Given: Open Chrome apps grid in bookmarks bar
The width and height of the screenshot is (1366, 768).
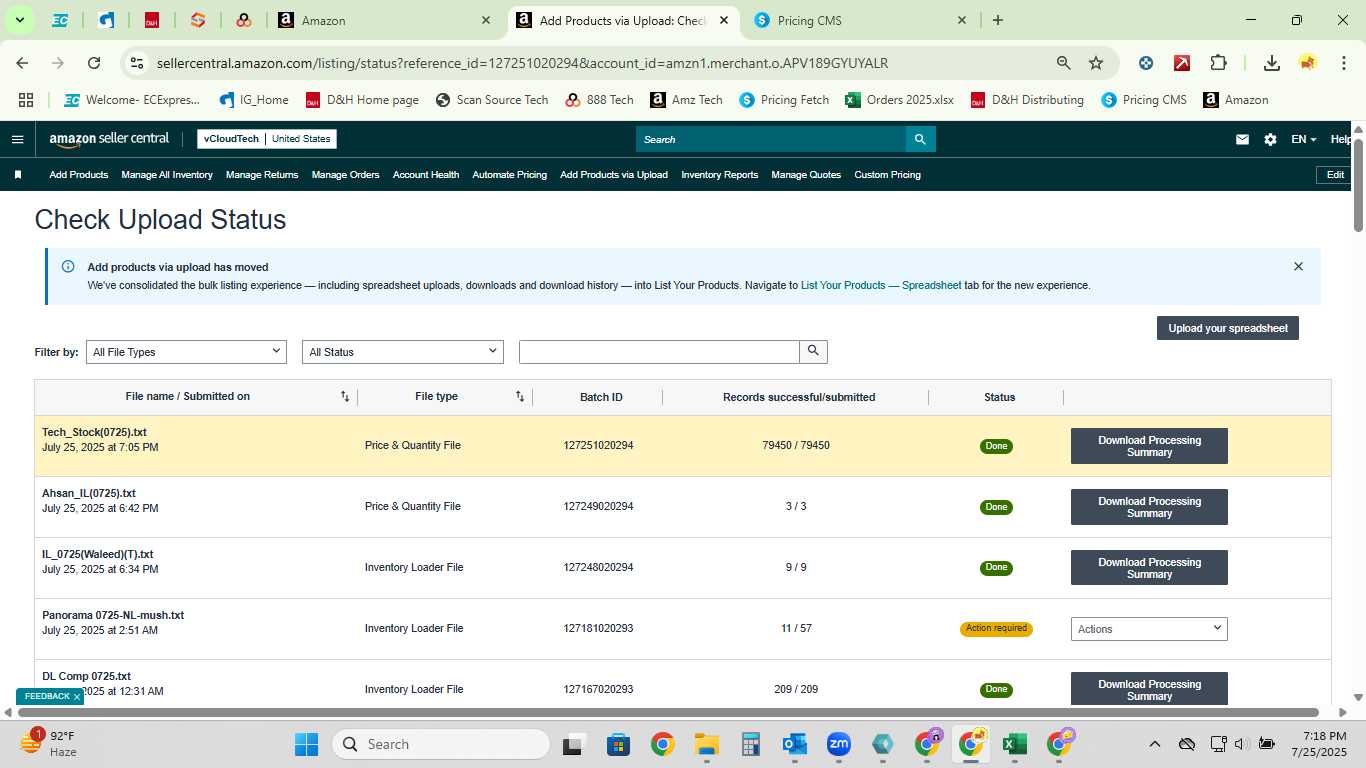Looking at the screenshot, I should pyautogui.click(x=26, y=100).
